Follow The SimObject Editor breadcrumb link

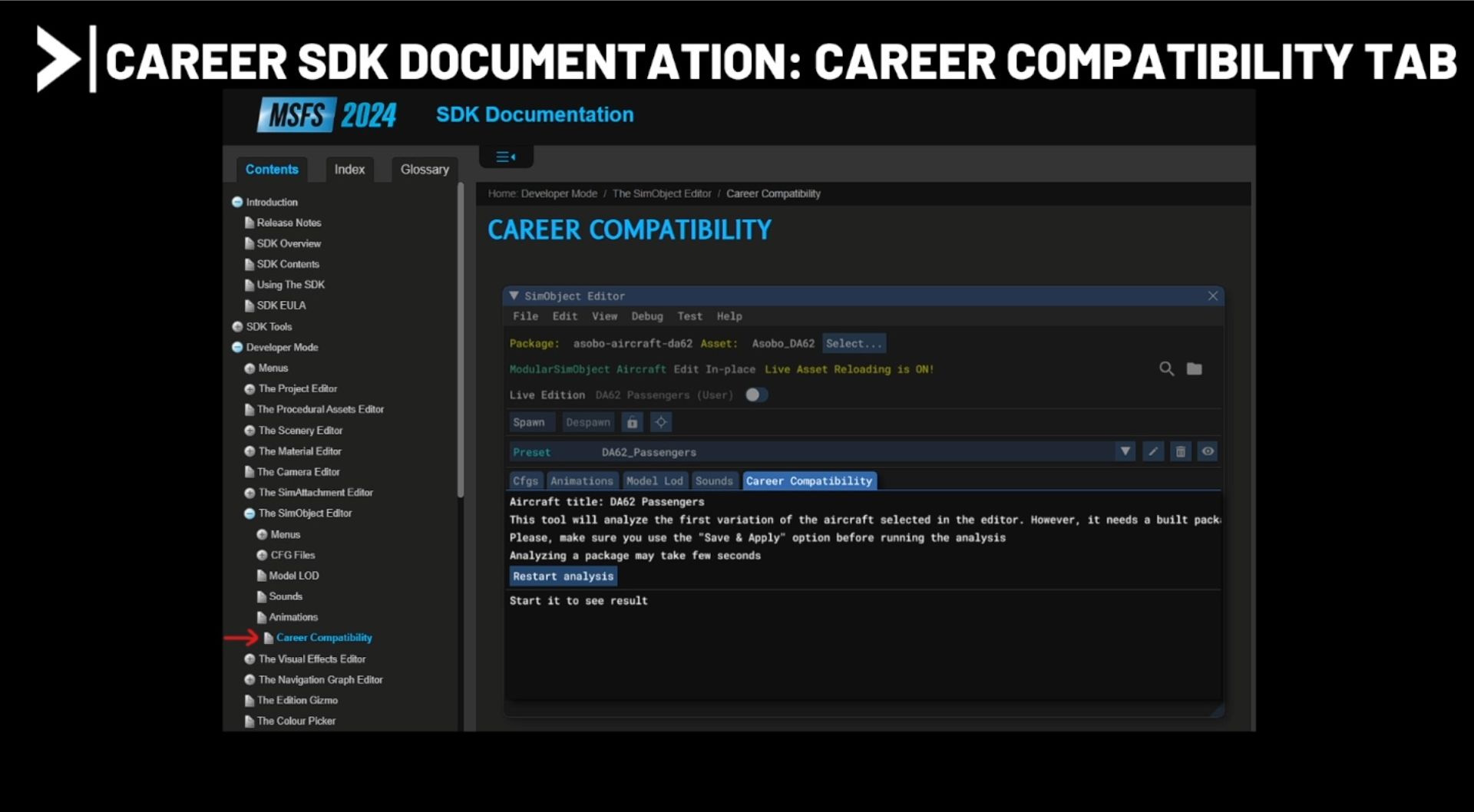(x=662, y=193)
